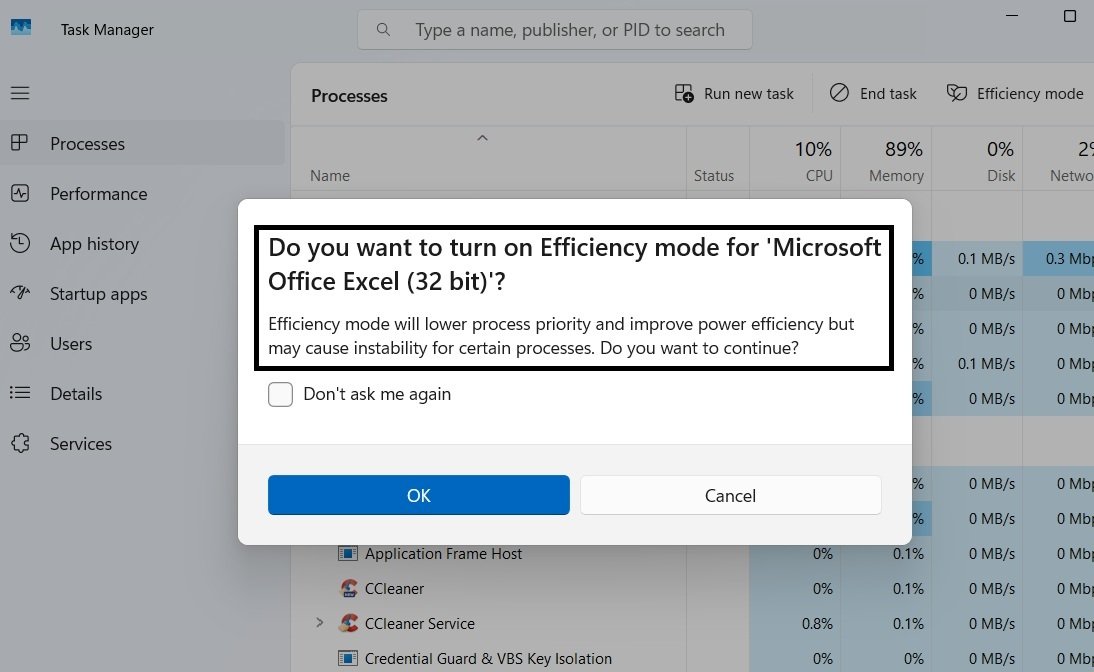Click the Performance sidebar icon
Viewport: 1094px width, 672px height.
coord(20,193)
